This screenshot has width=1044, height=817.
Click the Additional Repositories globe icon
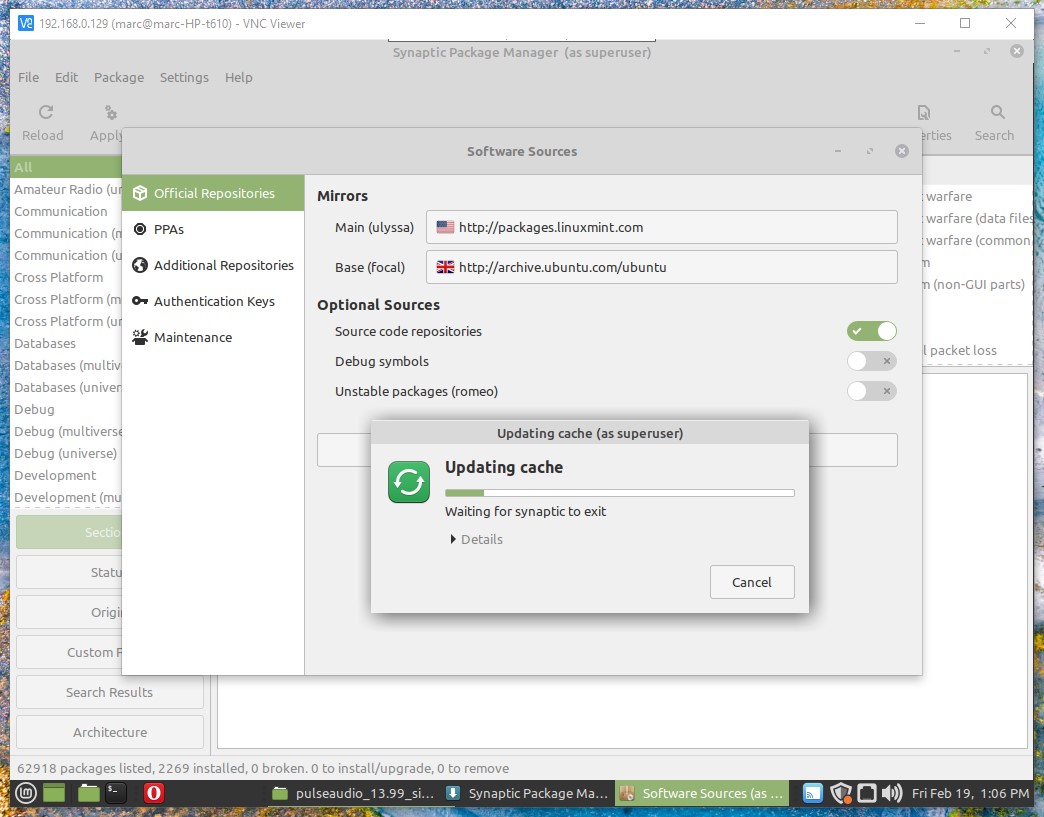140,265
